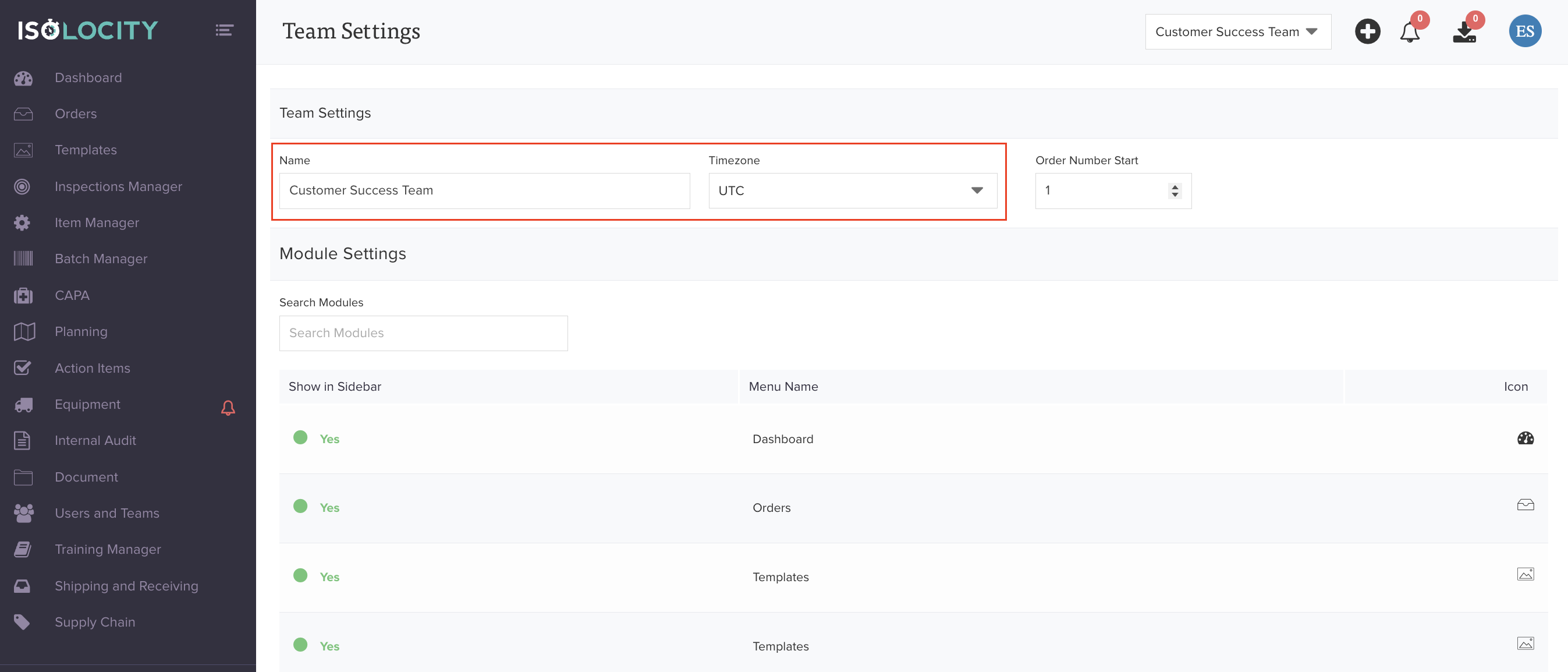Screen dimensions: 1568x672
Task: Click the Dashboard row gauge icon
Action: [x=1525, y=438]
